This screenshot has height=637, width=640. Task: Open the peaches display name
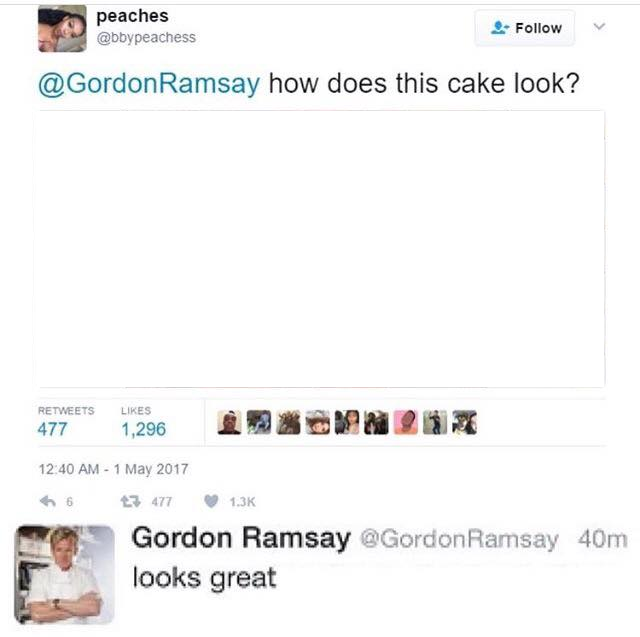(132, 16)
